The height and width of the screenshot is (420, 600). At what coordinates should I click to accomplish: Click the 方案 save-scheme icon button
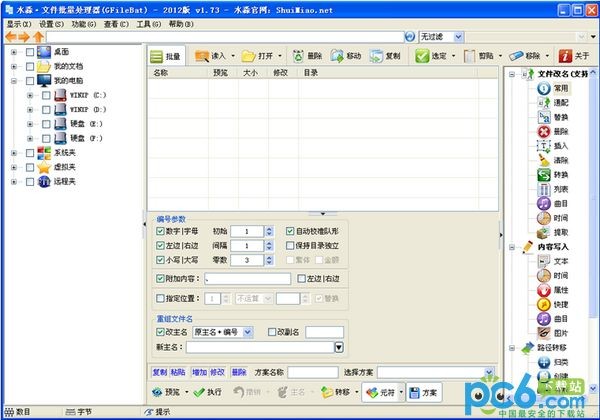[420, 392]
